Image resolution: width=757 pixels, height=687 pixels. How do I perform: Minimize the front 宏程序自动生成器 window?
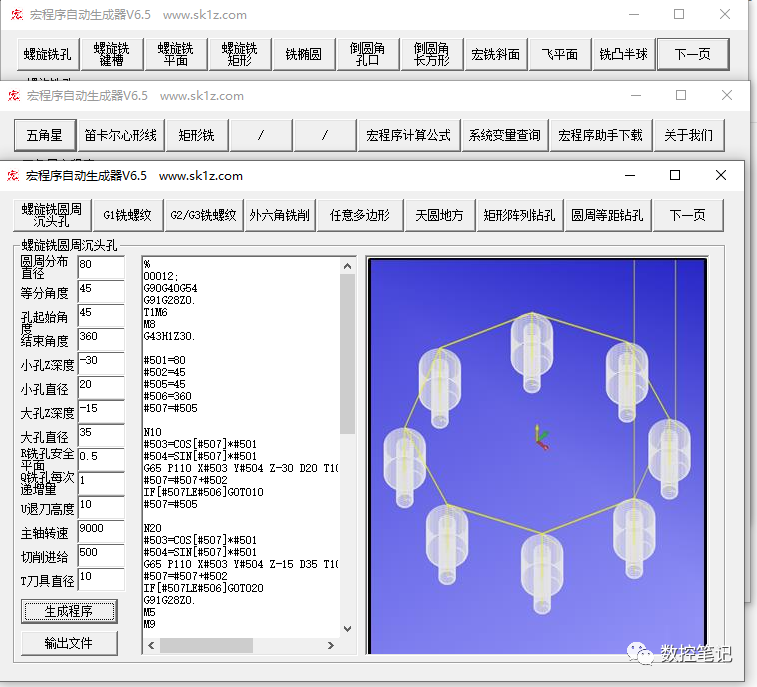coord(630,175)
